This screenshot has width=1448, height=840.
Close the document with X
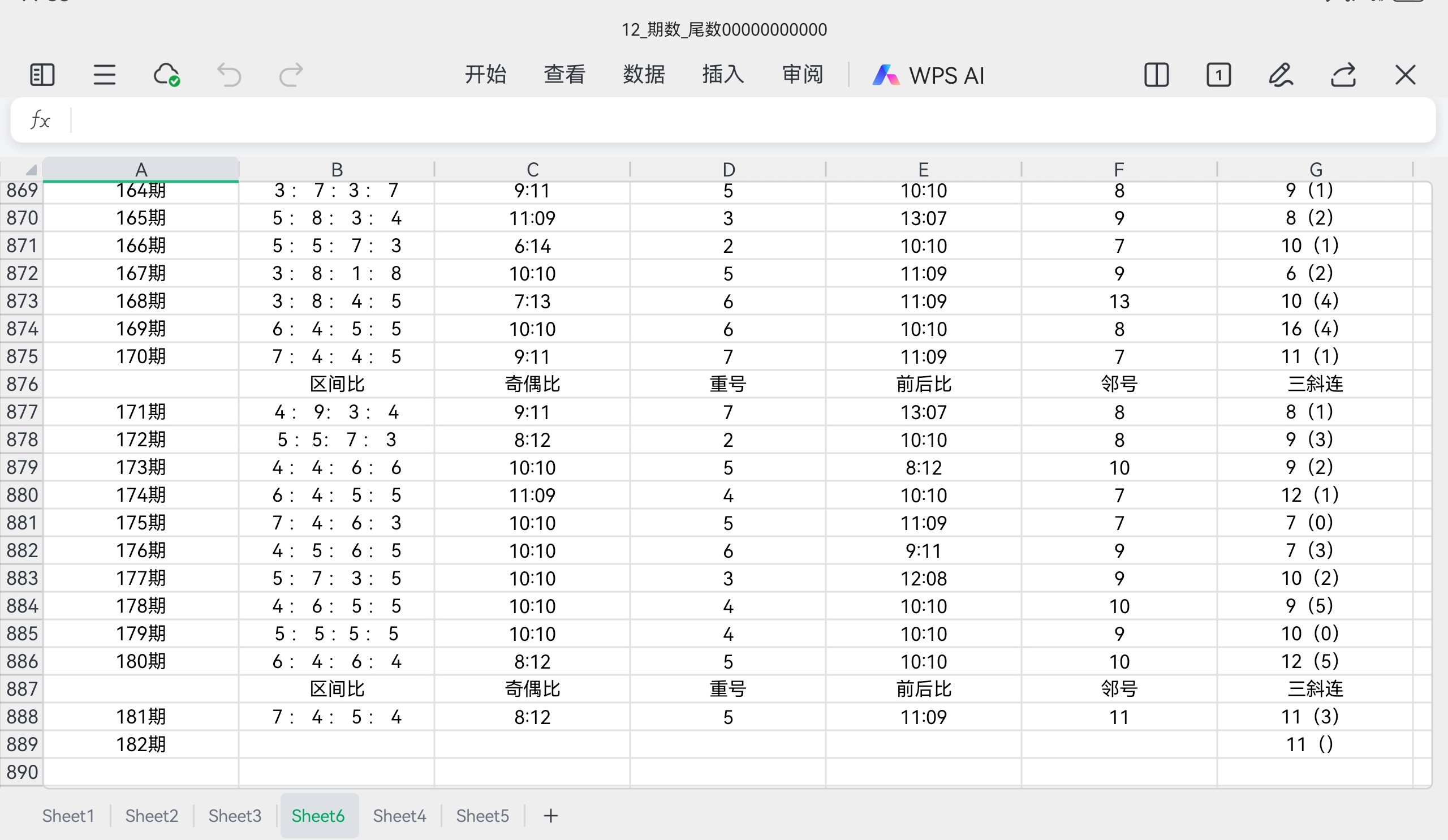tap(1406, 75)
